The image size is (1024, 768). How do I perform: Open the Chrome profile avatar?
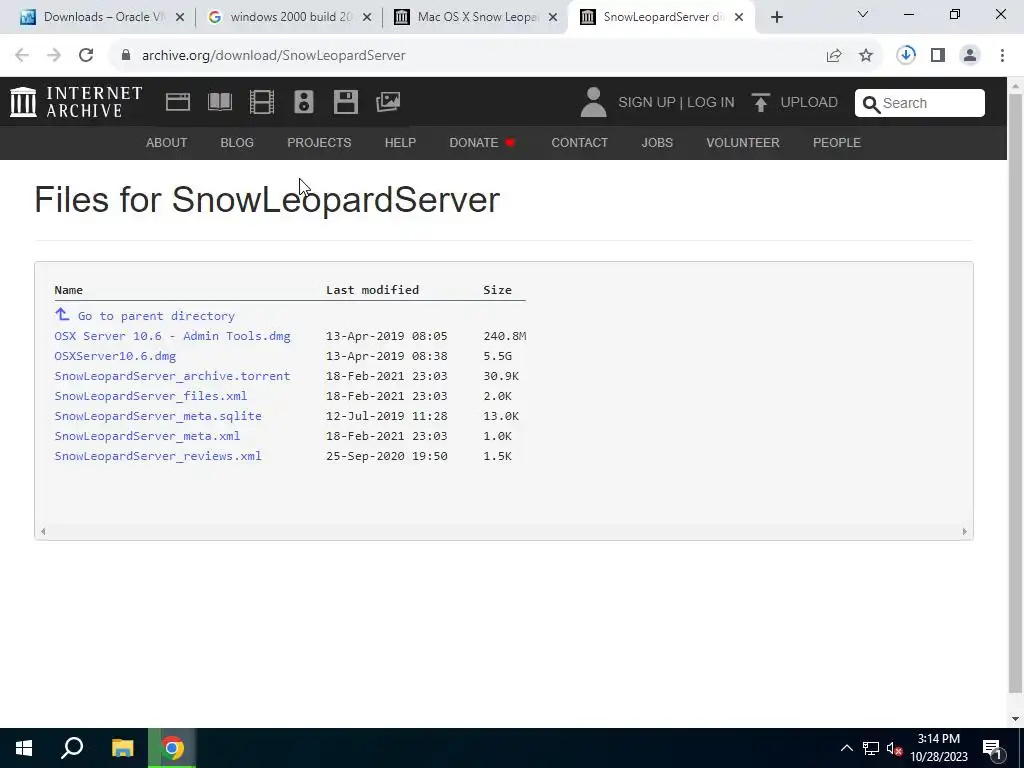click(x=970, y=56)
